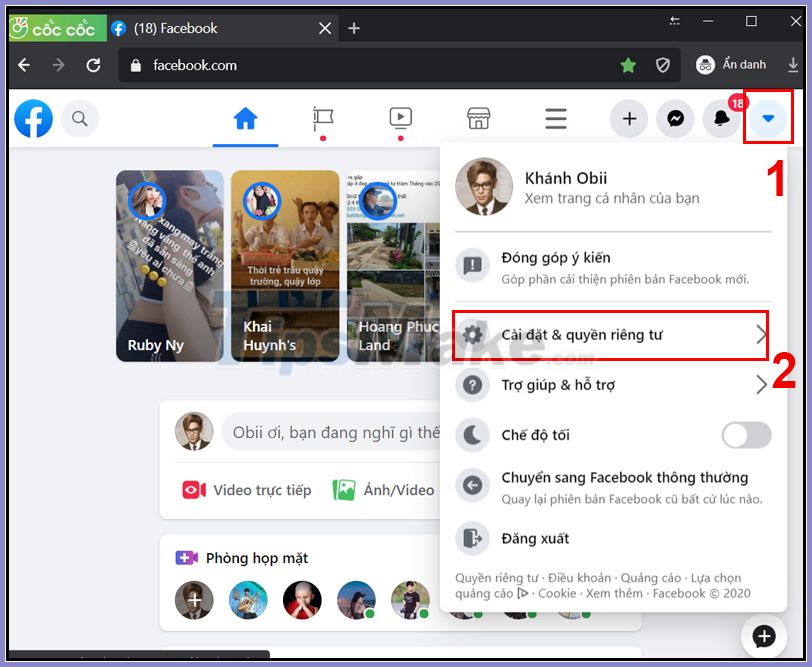Click the green bookmark star in address bar

point(628,64)
